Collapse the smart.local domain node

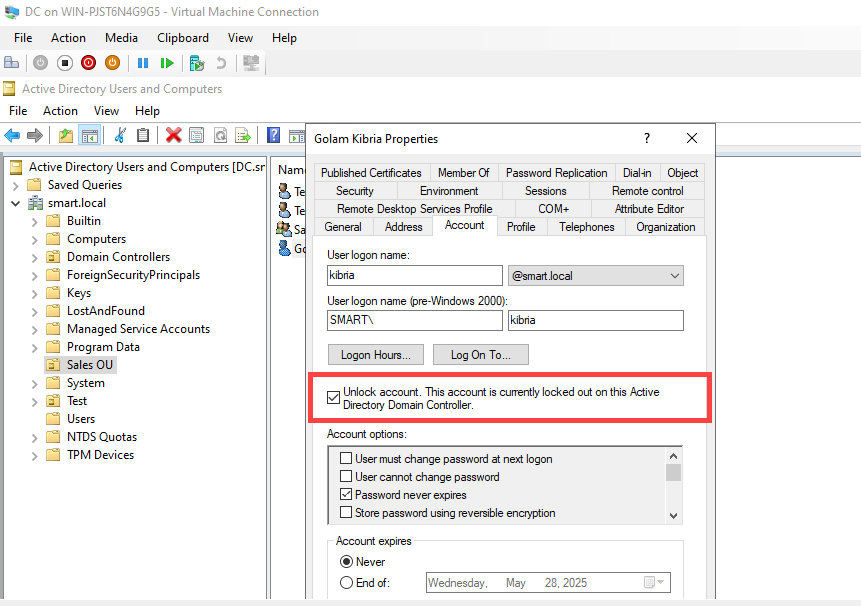[16, 204]
